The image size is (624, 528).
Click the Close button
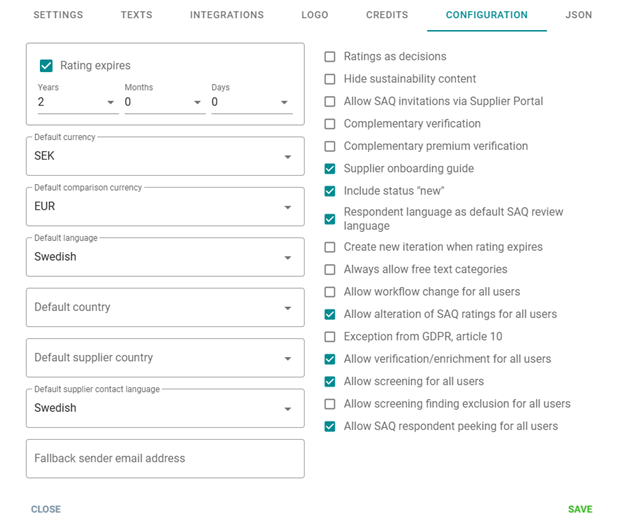point(46,509)
